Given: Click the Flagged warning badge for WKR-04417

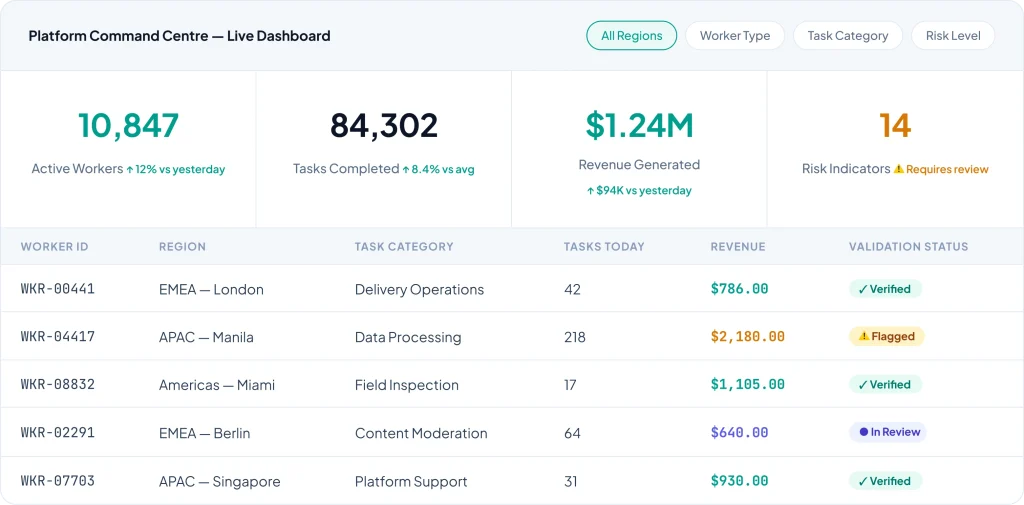Looking at the screenshot, I should coord(886,337).
